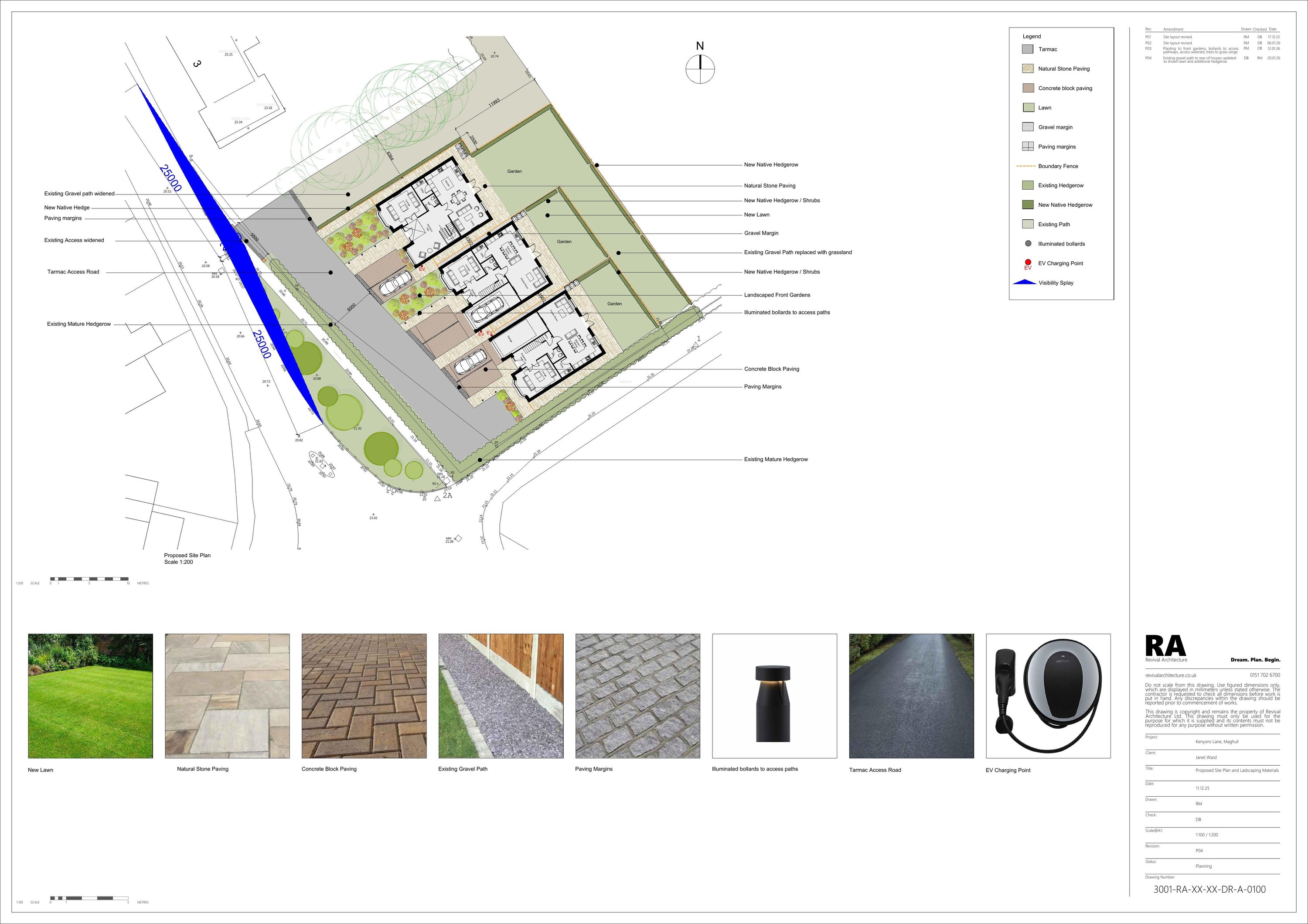This screenshot has height=924, width=1308.
Task: Click the Paving margins legend grid icon
Action: tap(1028, 147)
